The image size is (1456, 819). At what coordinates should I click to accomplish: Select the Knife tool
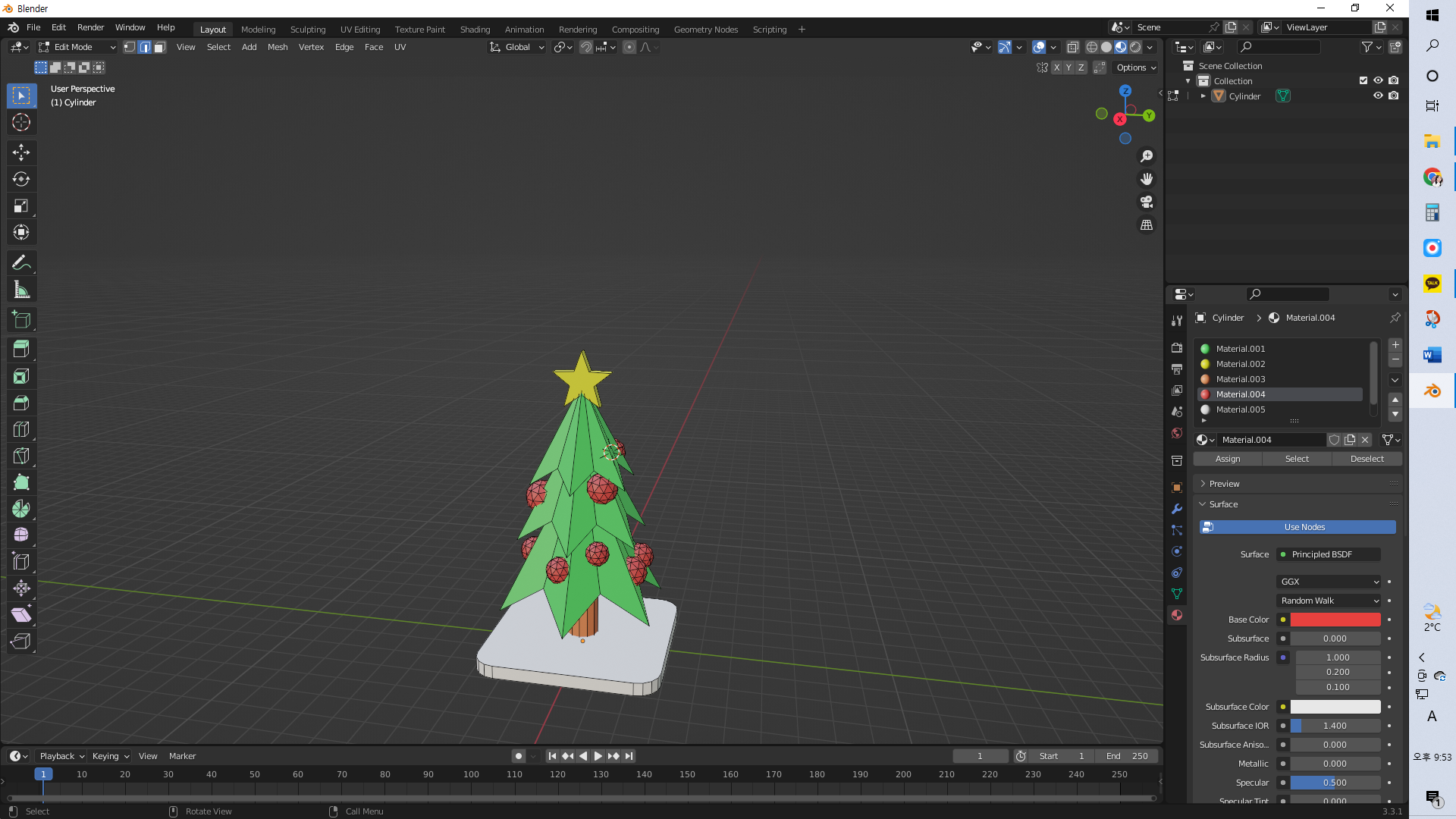click(21, 456)
